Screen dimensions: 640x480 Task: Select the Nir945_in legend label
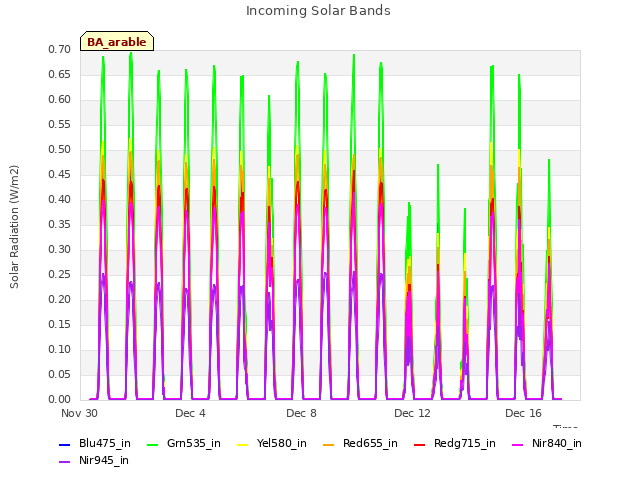tap(104, 461)
